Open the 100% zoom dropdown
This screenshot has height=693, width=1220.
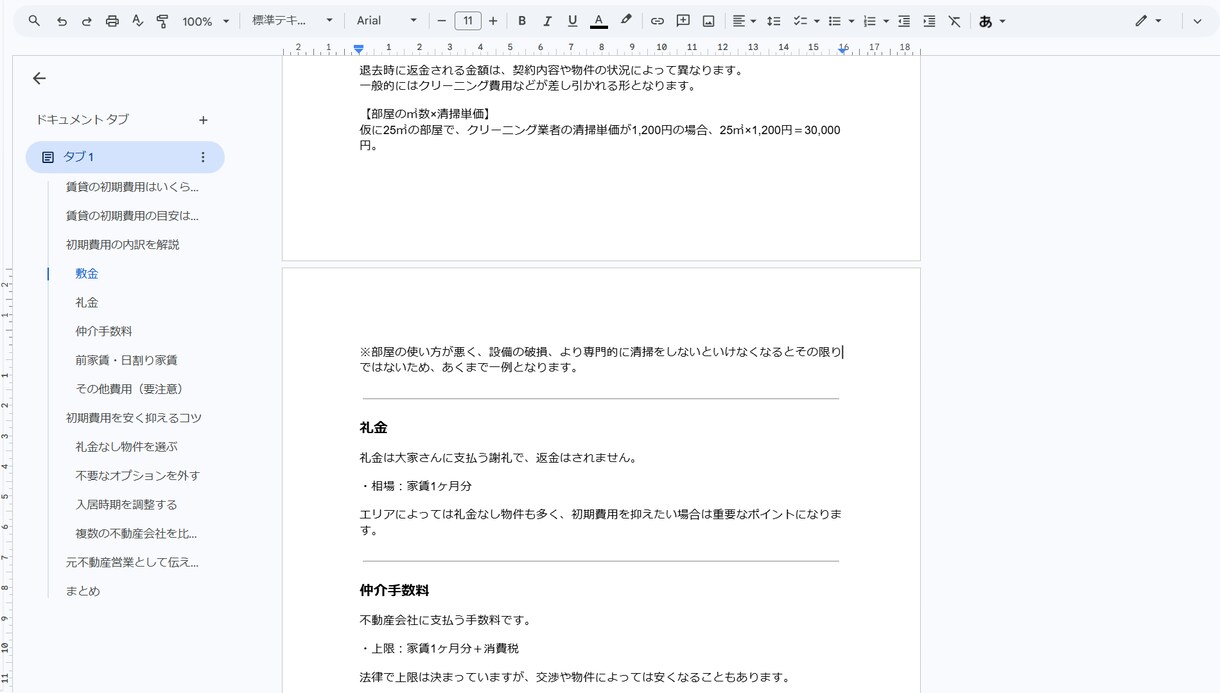coord(206,21)
